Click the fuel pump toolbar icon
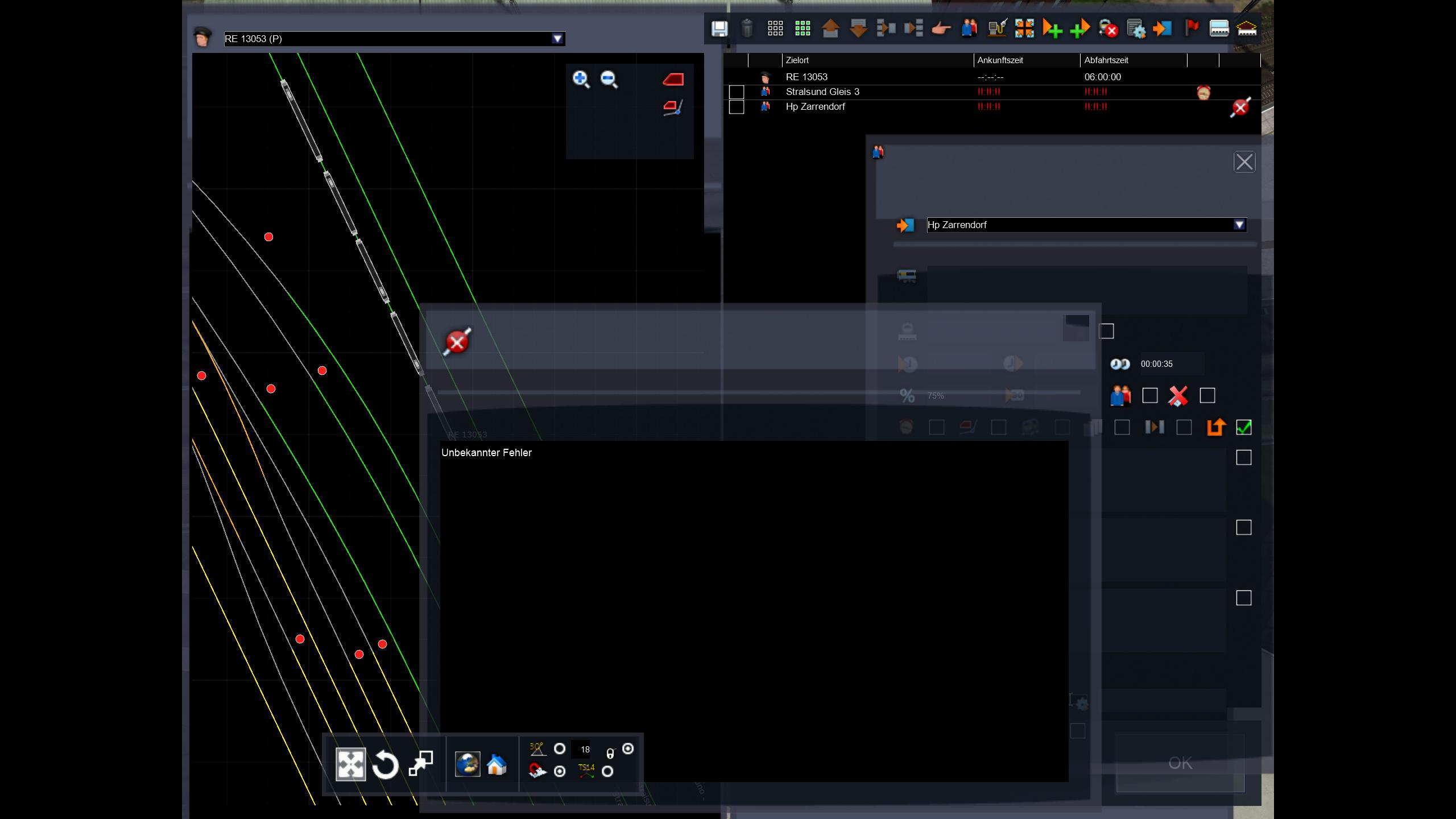This screenshot has width=1456, height=819. click(997, 28)
